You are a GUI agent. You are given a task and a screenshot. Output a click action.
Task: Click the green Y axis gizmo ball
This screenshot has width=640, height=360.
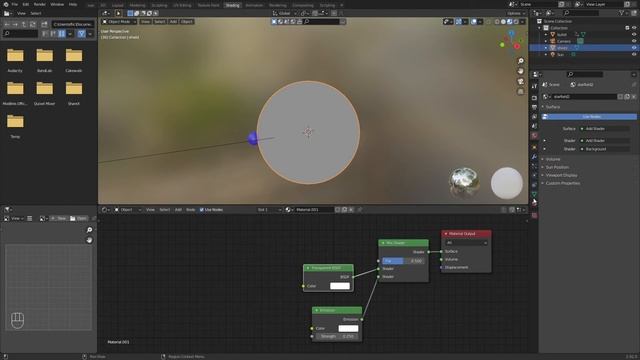502,44
